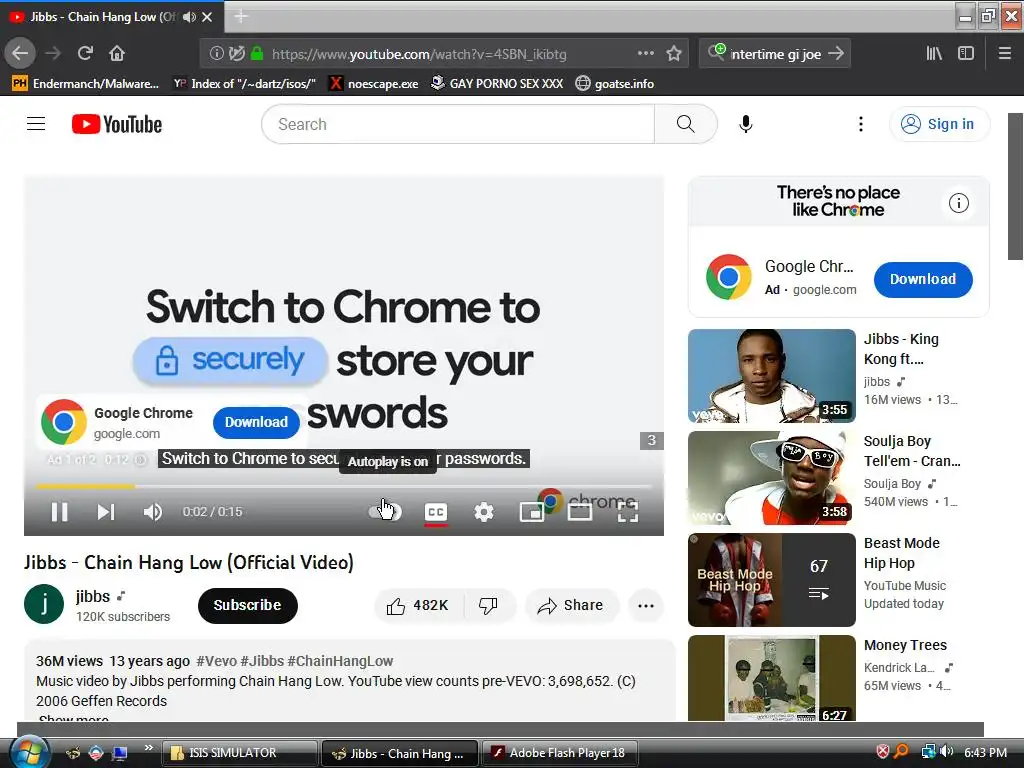Open the #ChainHangLow hashtag link
This screenshot has width=1024, height=768.
click(340, 661)
